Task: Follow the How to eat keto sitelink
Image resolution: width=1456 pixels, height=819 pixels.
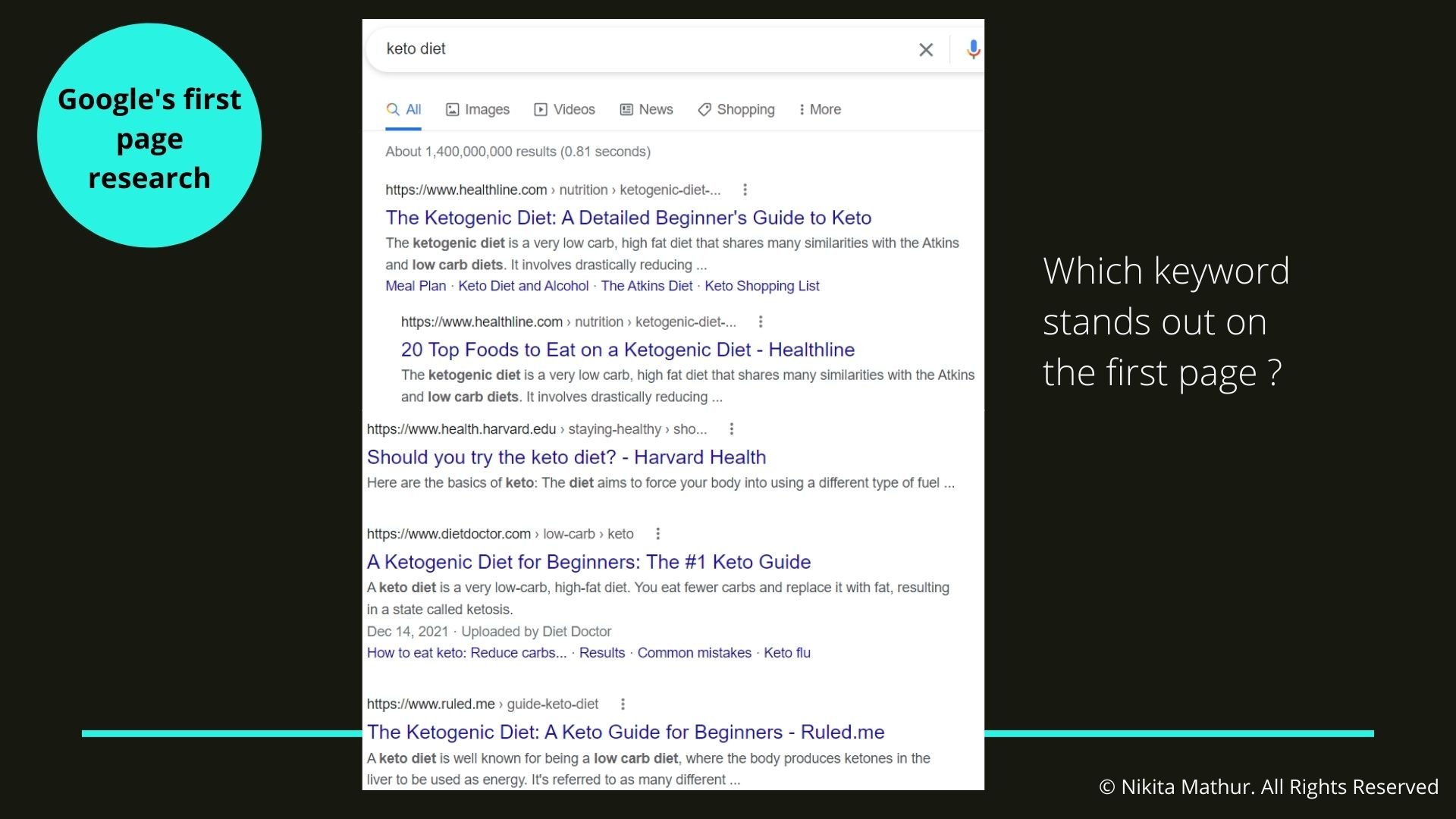Action: click(467, 653)
